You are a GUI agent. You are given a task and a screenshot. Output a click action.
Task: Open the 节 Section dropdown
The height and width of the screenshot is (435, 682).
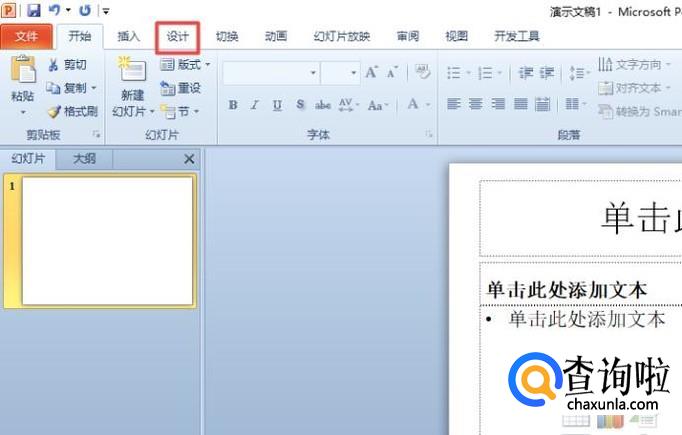click(180, 111)
